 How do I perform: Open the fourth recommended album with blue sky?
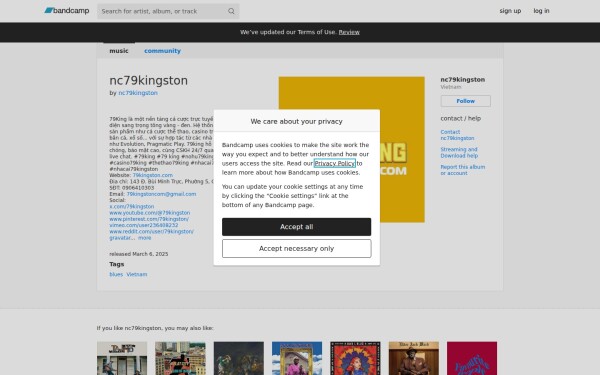pyautogui.click(x=297, y=358)
